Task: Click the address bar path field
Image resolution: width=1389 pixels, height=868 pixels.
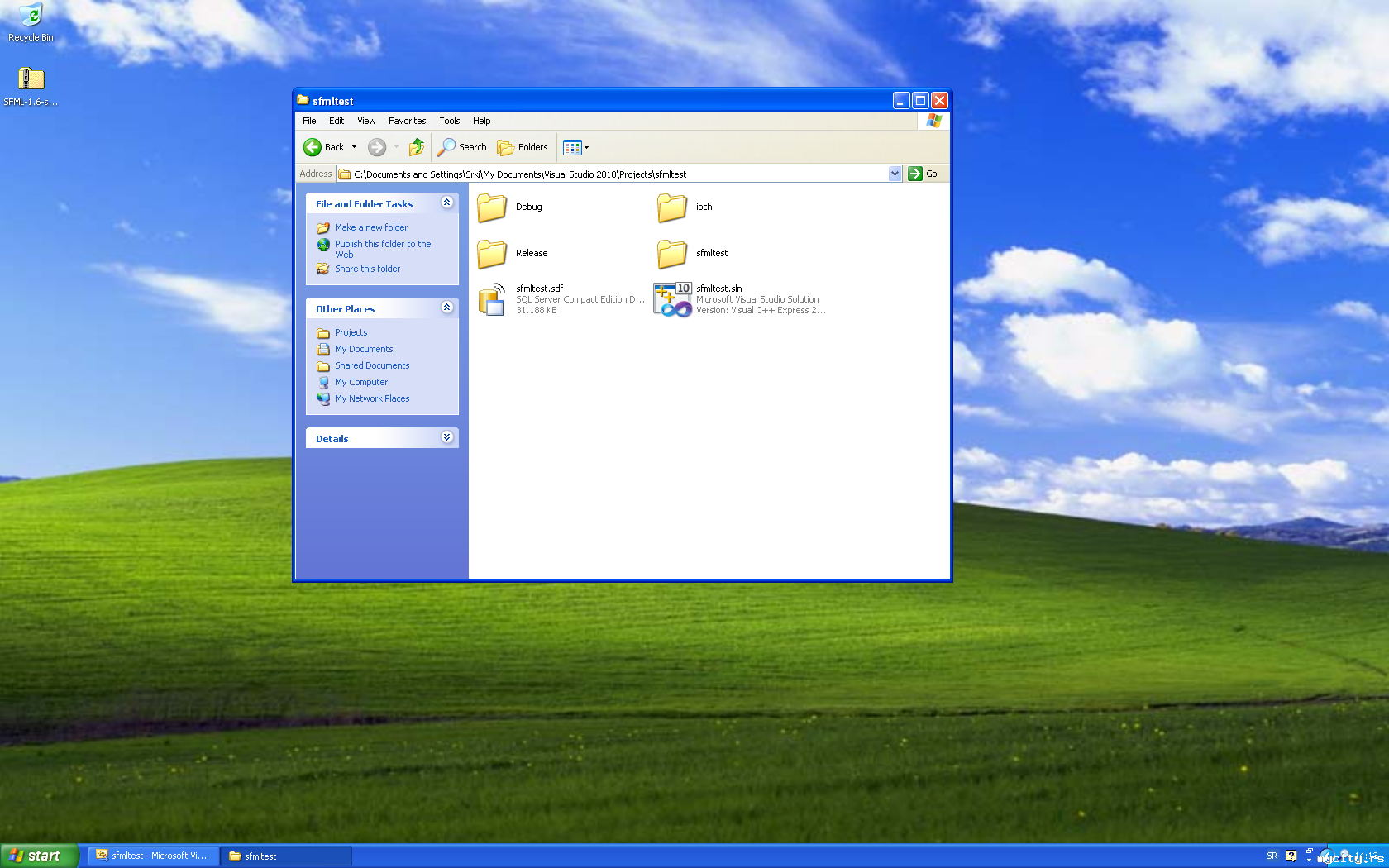Action: [612, 174]
